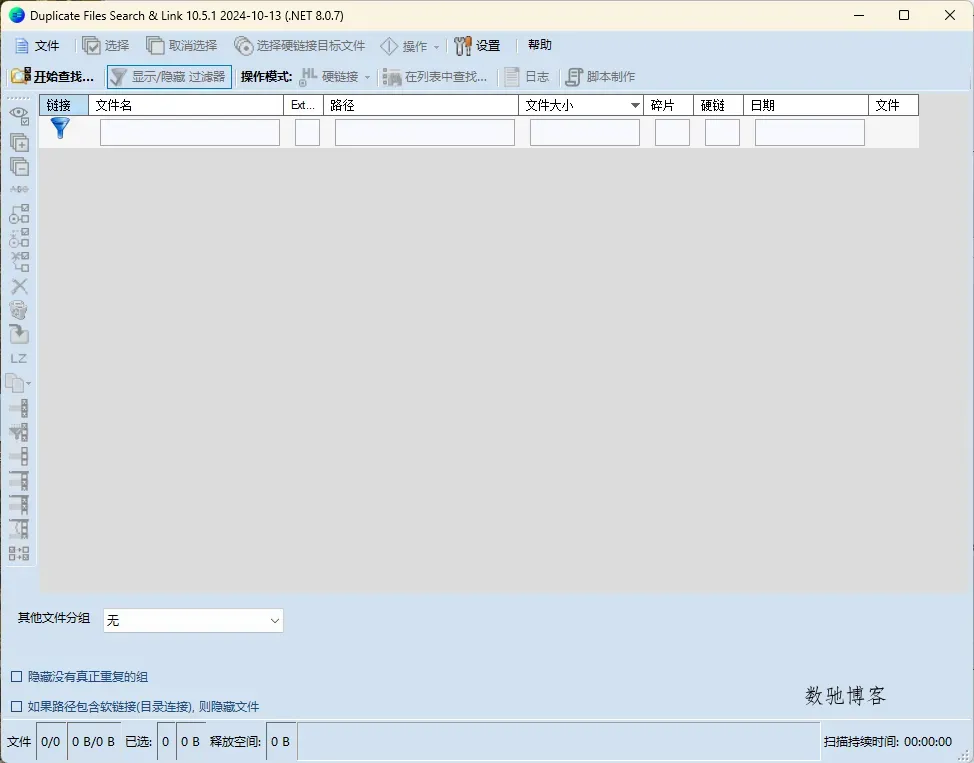The height and width of the screenshot is (763, 974).
Task: Open the copy files dropdown sidebar icon
Action: click(x=19, y=383)
